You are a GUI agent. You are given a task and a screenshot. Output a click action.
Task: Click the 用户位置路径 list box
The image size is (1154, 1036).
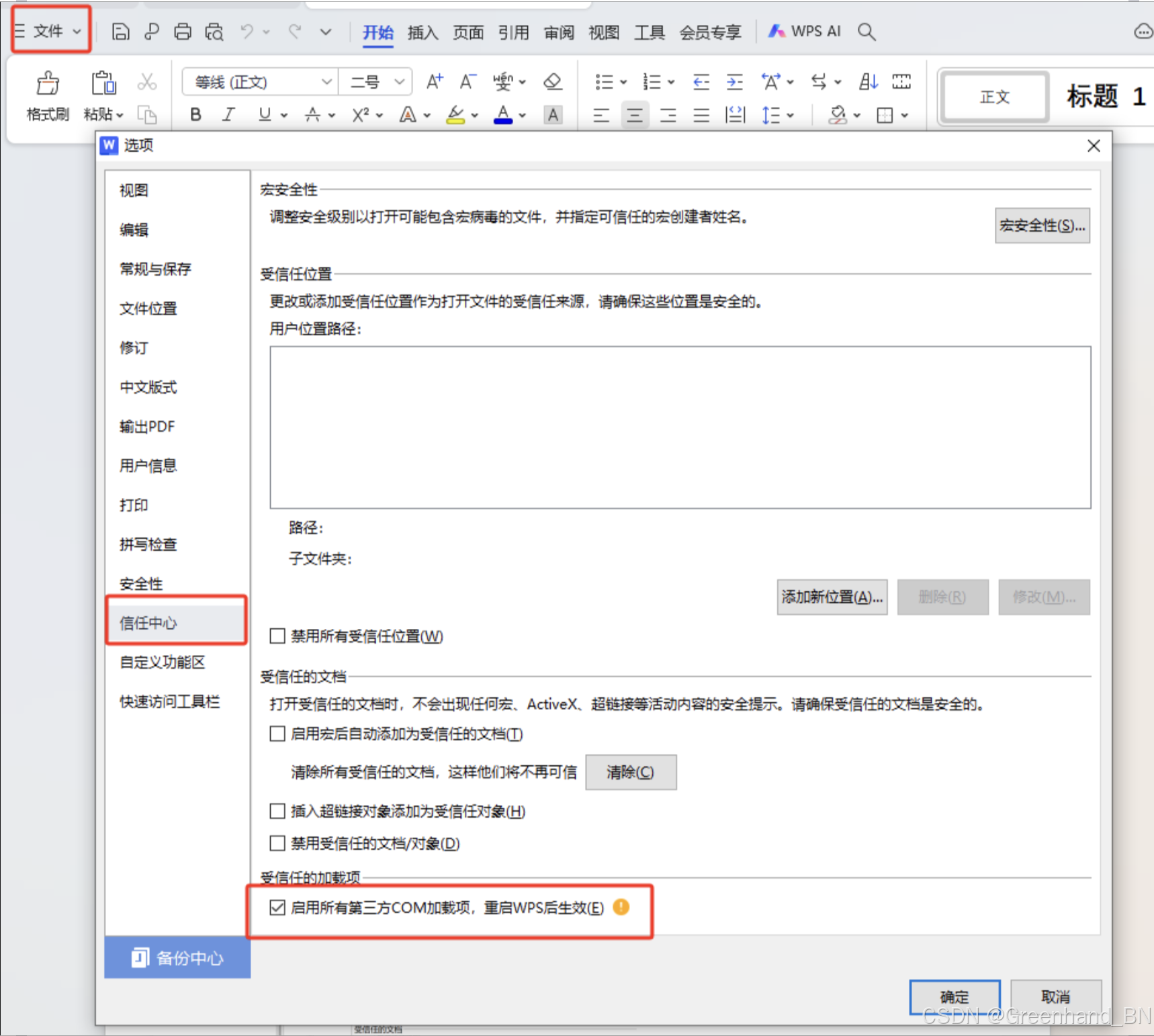click(680, 427)
